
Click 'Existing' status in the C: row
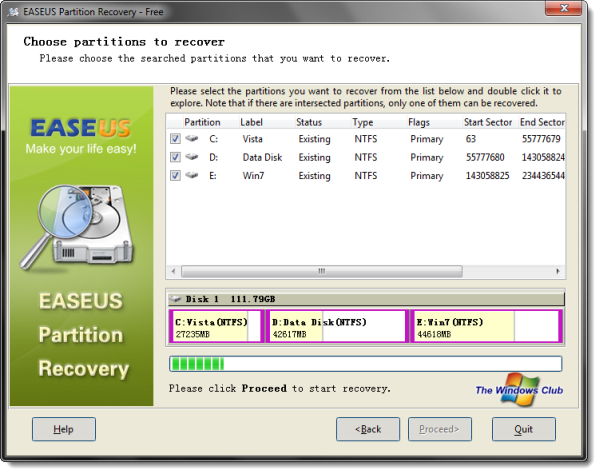(x=315, y=139)
